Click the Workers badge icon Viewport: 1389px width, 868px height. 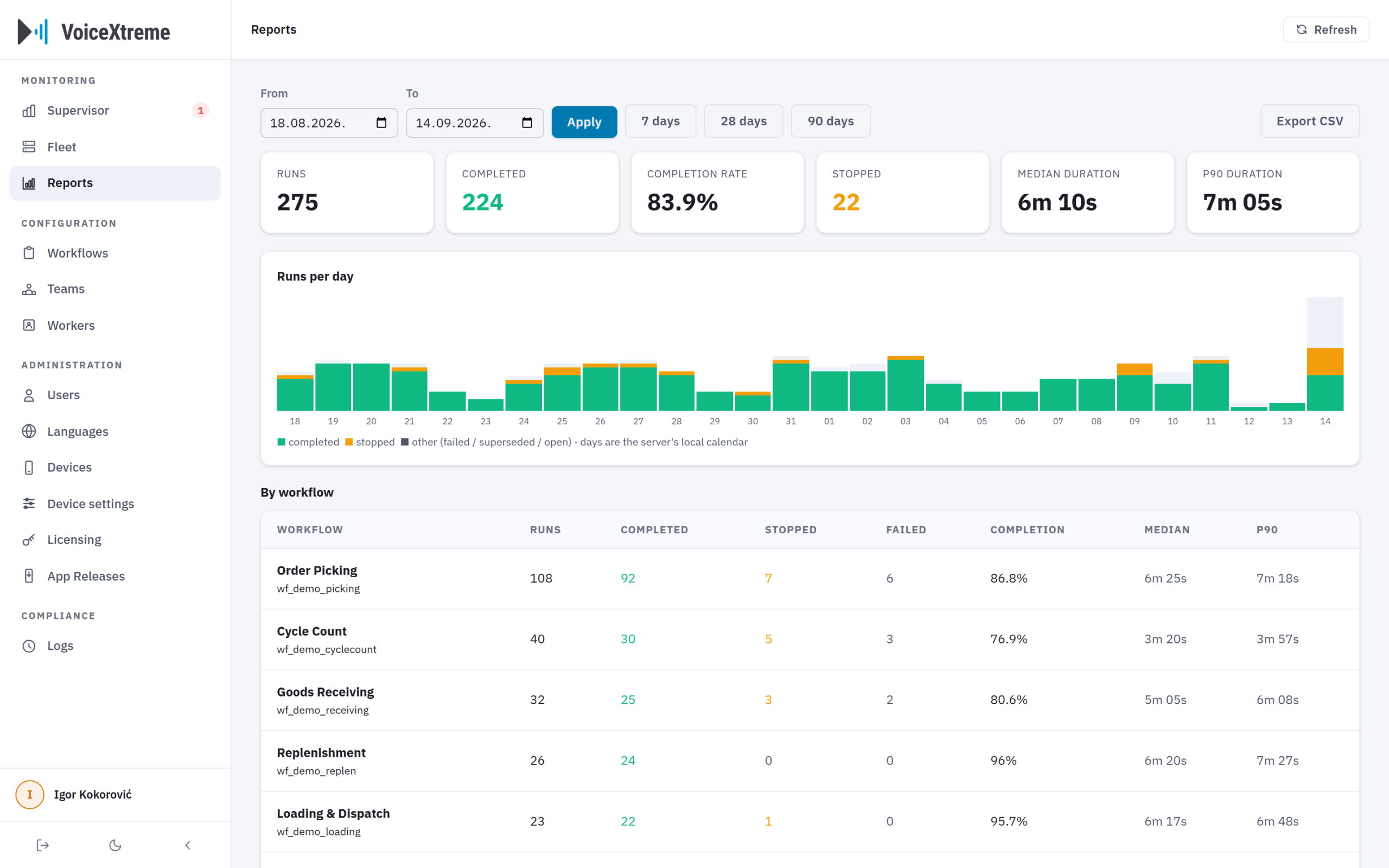29,325
